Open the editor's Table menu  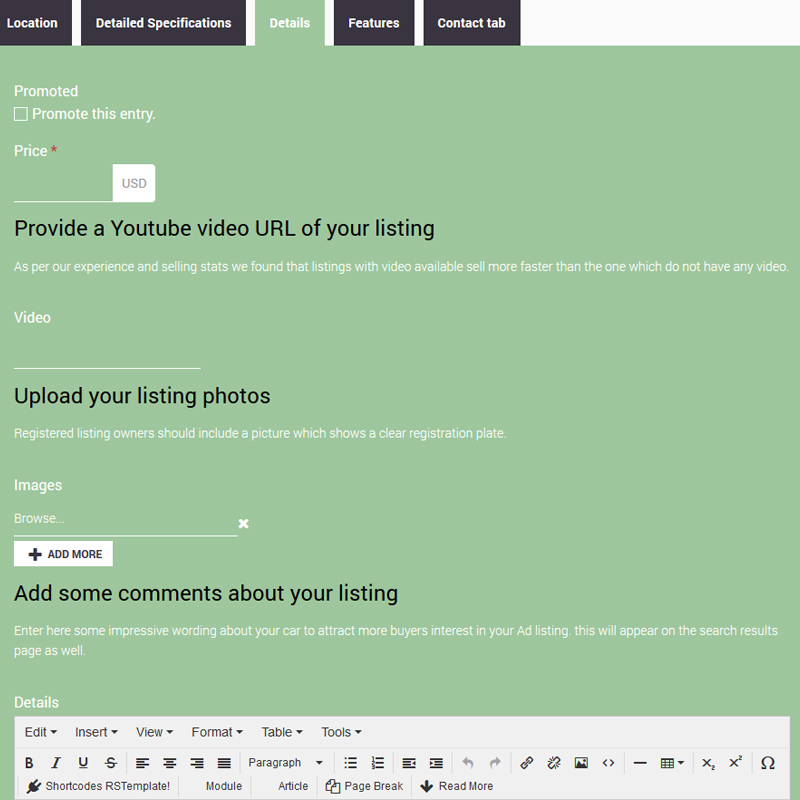pos(282,732)
